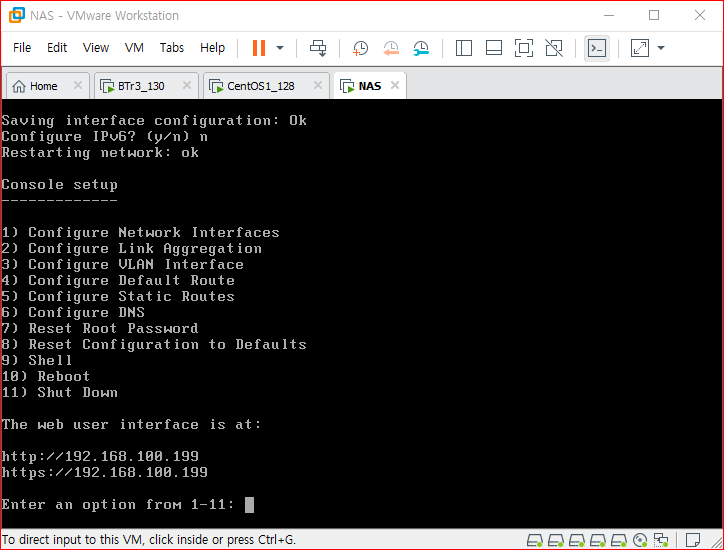The image size is (724, 550).
Task: Open the View menu
Action: tap(96, 48)
